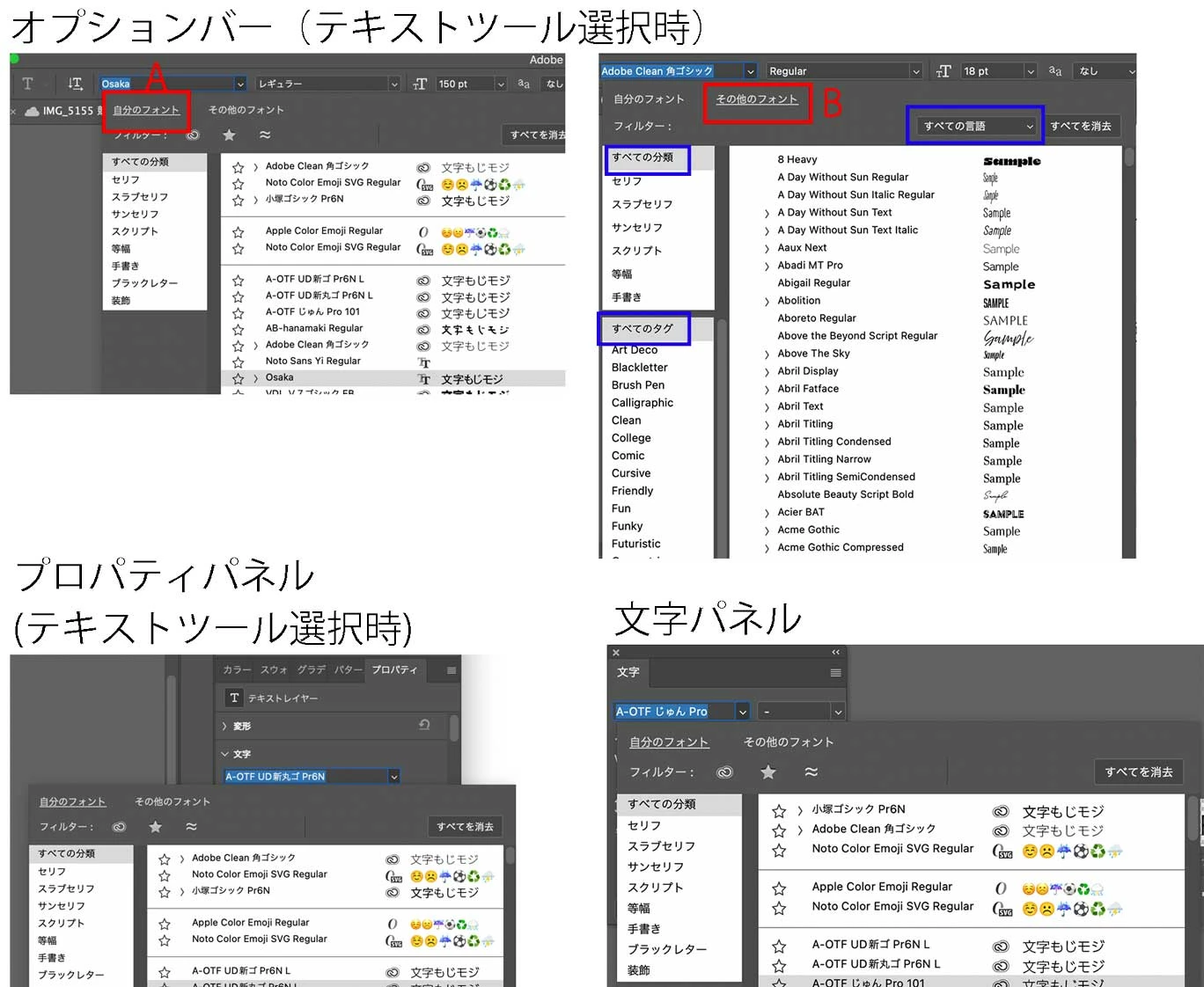The image size is (1204, 987).
Task: Select その他のフォント tab in 文字 panel
Action: (x=789, y=742)
